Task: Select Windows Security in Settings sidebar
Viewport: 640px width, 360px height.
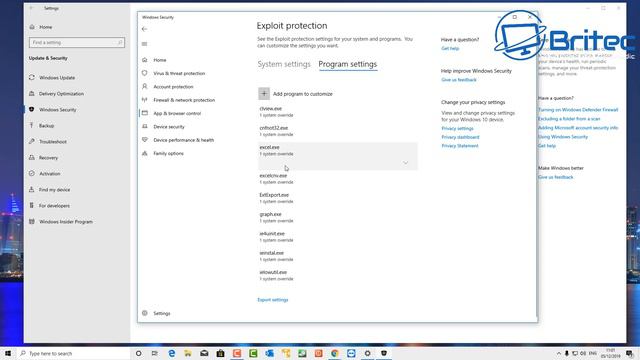Action: [x=58, y=110]
